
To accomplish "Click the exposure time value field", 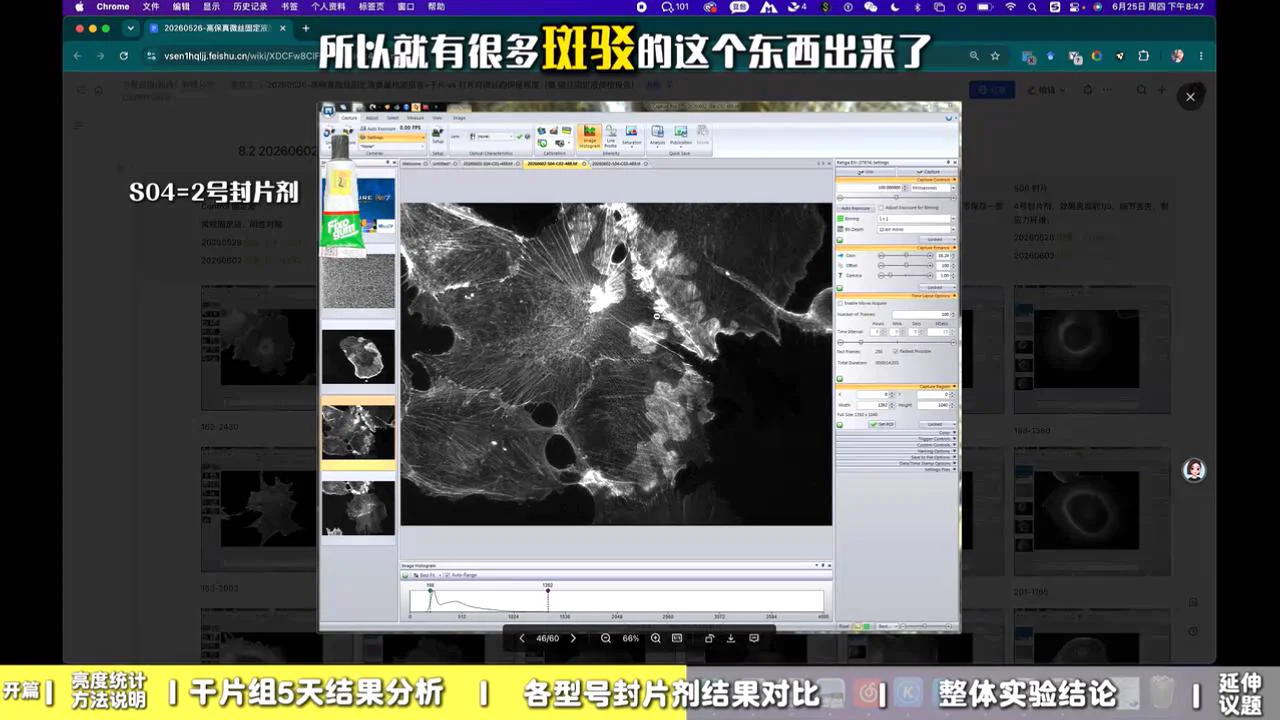I will coord(870,187).
